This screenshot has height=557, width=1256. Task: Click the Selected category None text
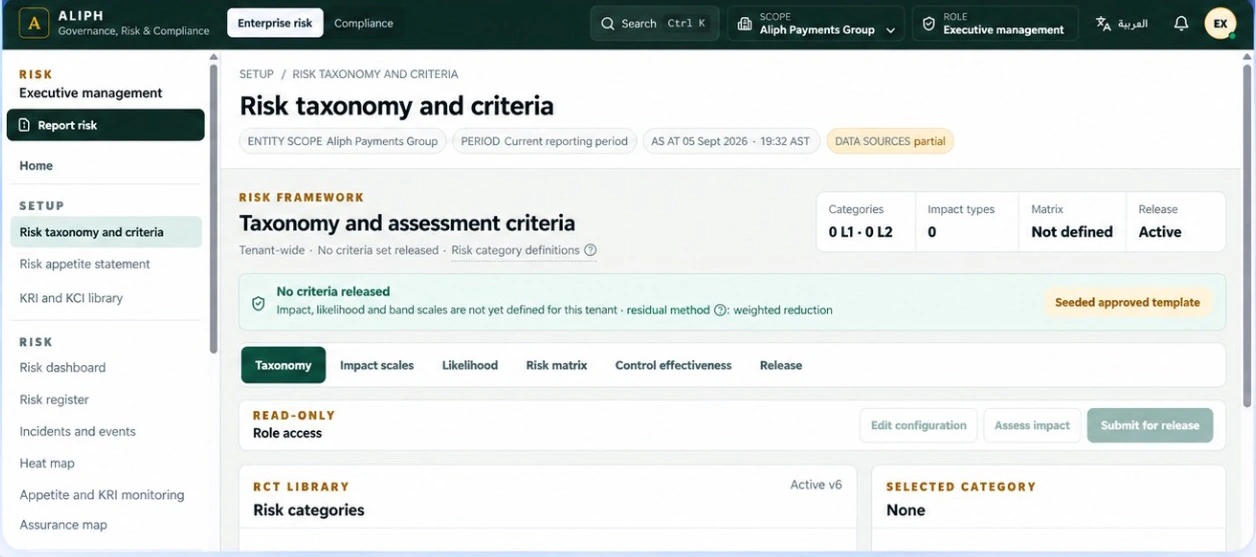906,510
